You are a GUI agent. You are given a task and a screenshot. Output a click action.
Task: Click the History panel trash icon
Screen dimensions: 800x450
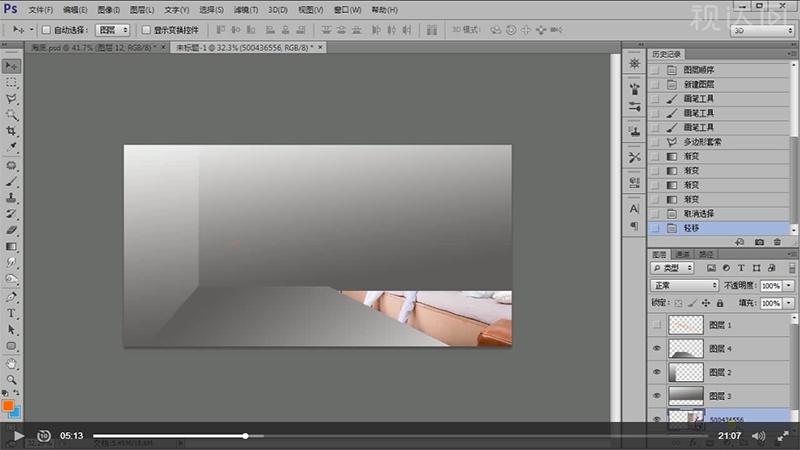point(777,242)
